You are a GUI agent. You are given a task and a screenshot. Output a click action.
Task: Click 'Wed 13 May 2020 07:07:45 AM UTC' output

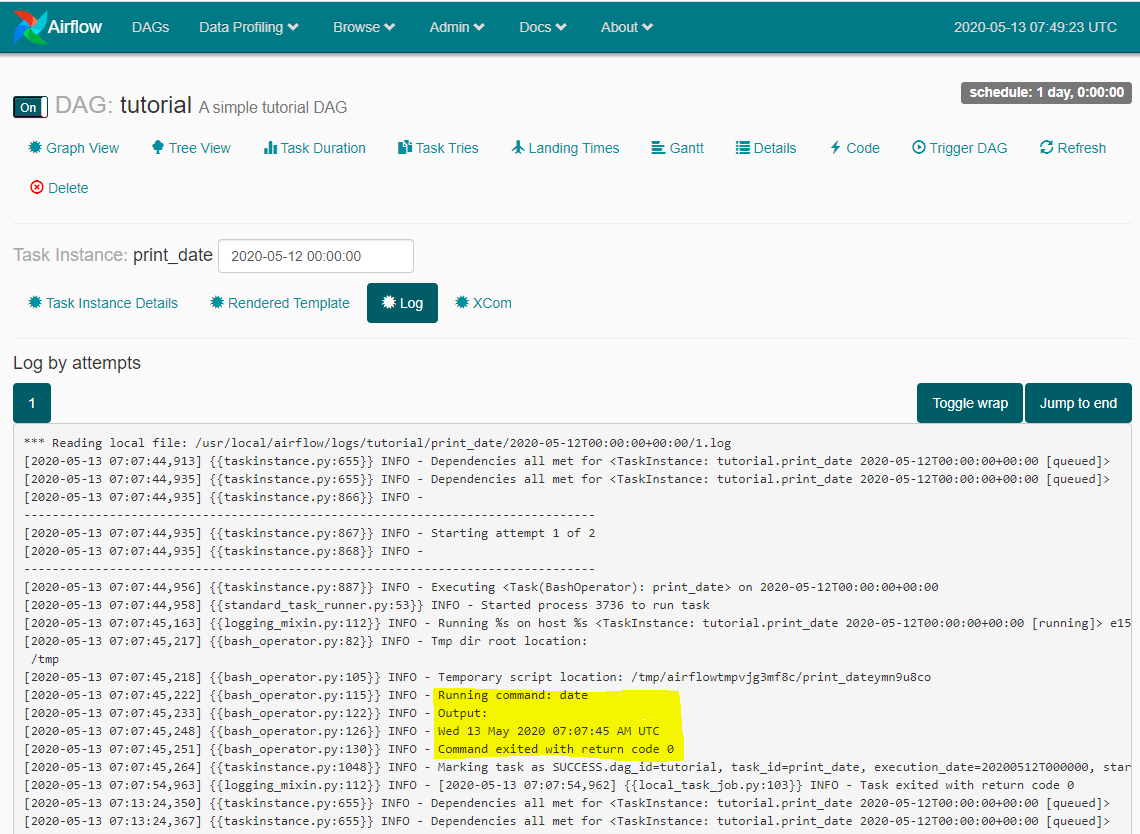click(549, 731)
